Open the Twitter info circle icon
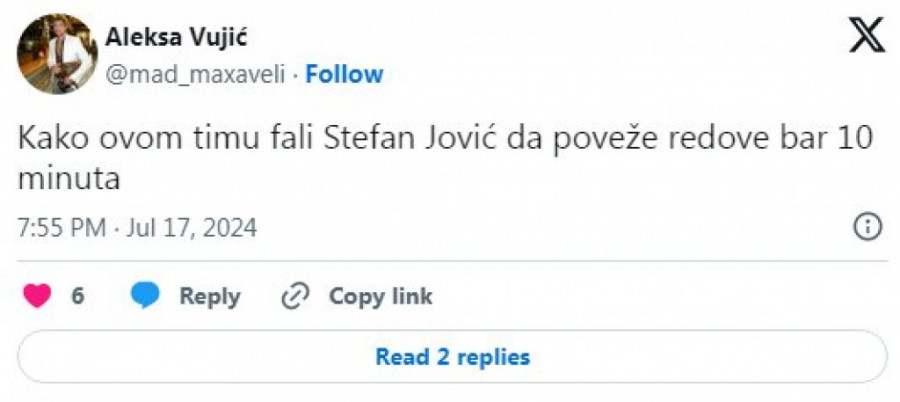 pyautogui.click(x=866, y=227)
